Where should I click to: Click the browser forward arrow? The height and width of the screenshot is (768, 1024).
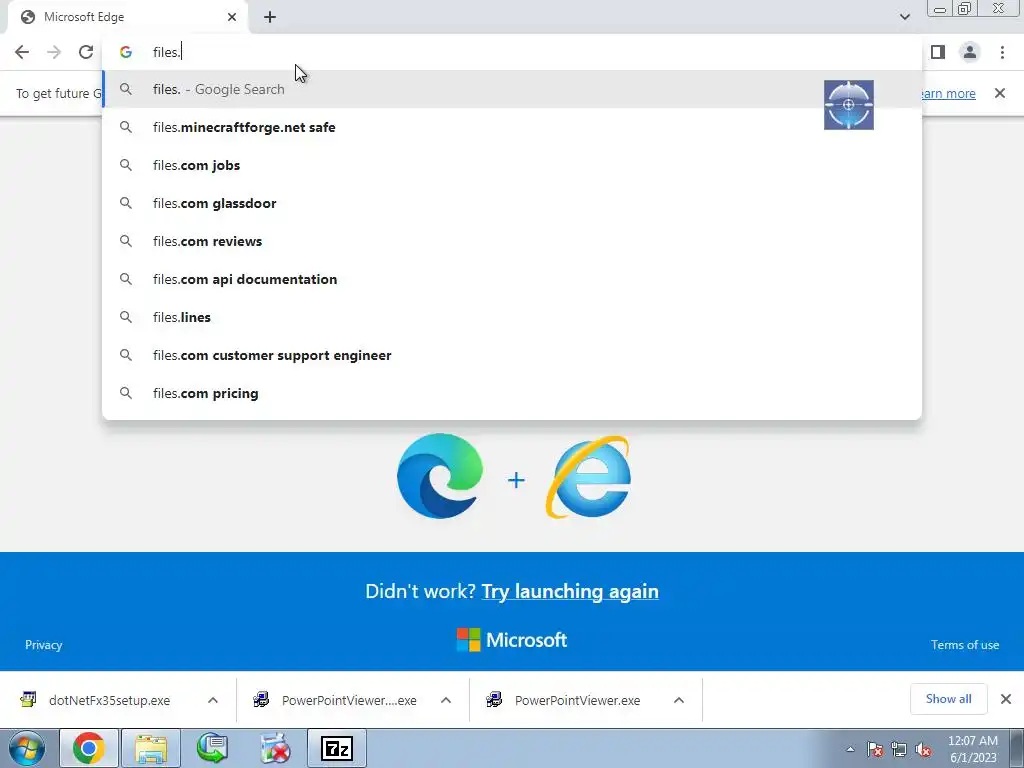click(54, 52)
